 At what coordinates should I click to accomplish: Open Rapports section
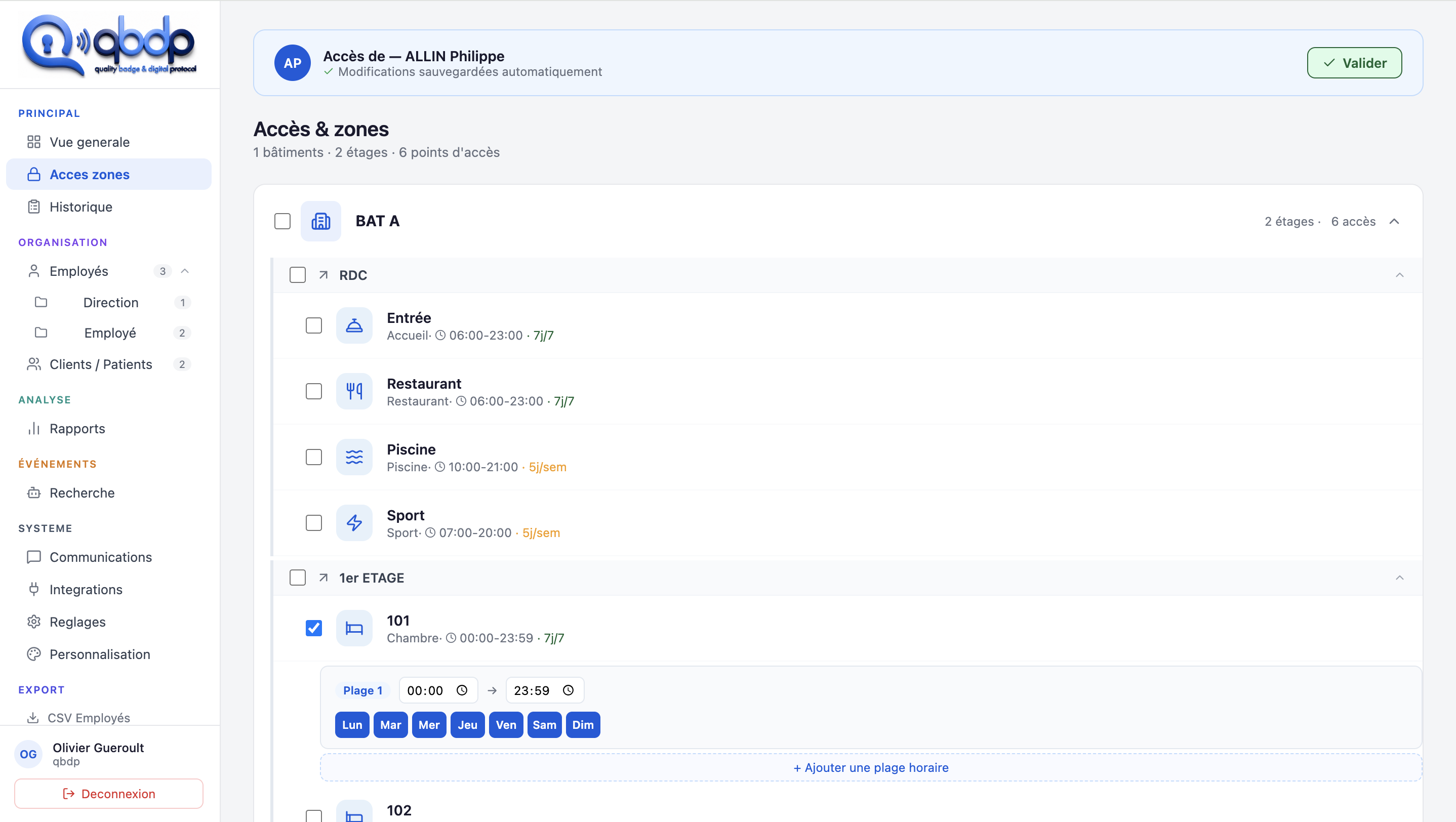[x=108, y=429]
